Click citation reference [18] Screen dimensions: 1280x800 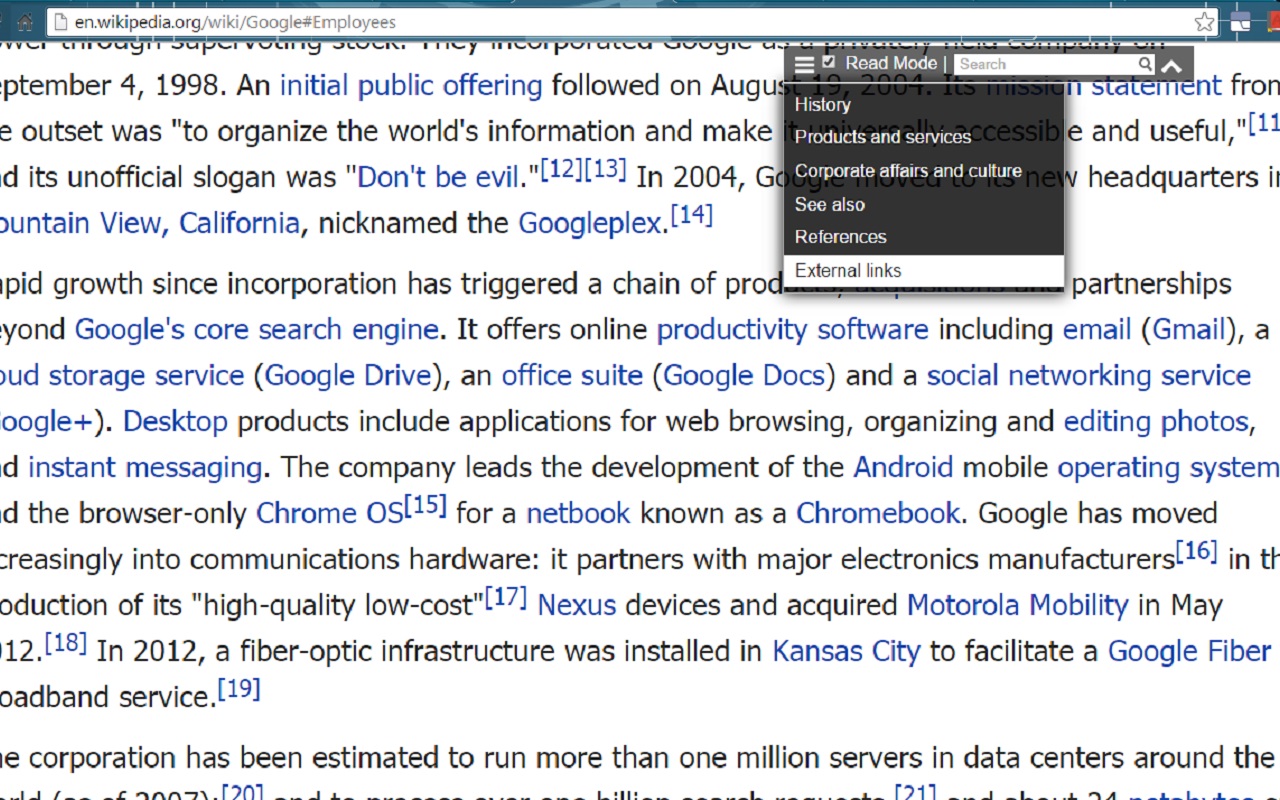[66, 642]
